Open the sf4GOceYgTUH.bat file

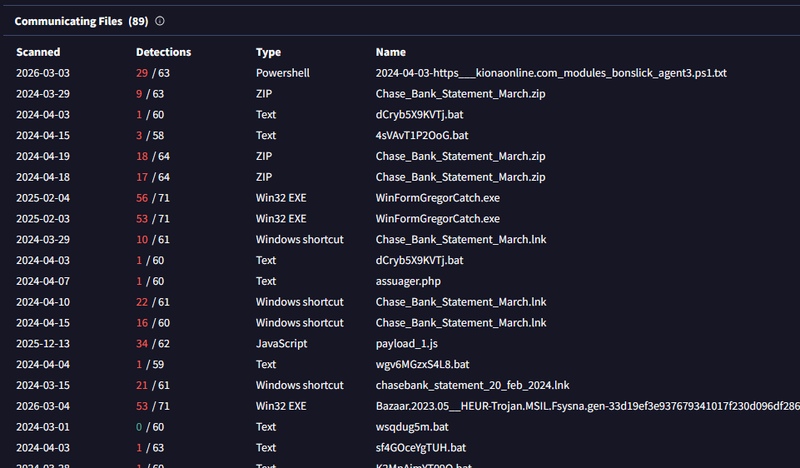pyautogui.click(x=421, y=448)
